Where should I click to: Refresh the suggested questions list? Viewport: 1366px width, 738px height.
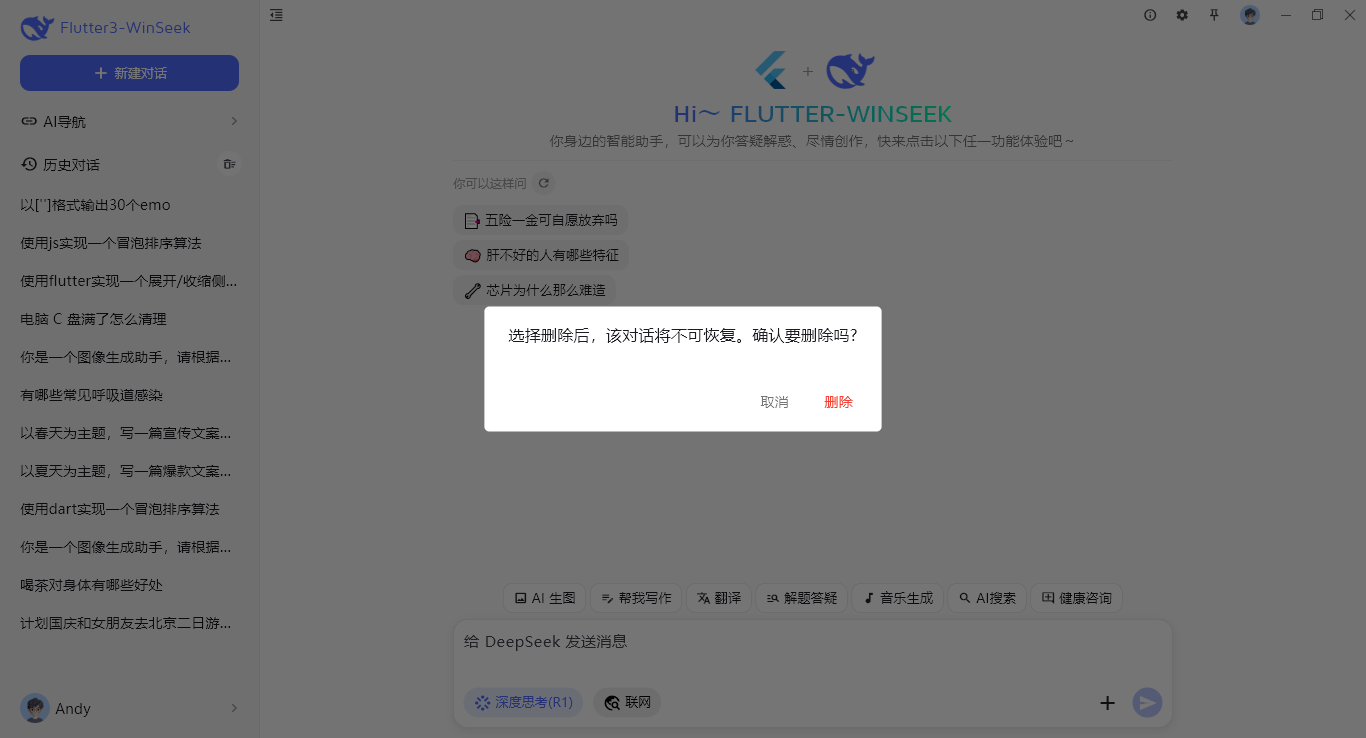(x=543, y=183)
